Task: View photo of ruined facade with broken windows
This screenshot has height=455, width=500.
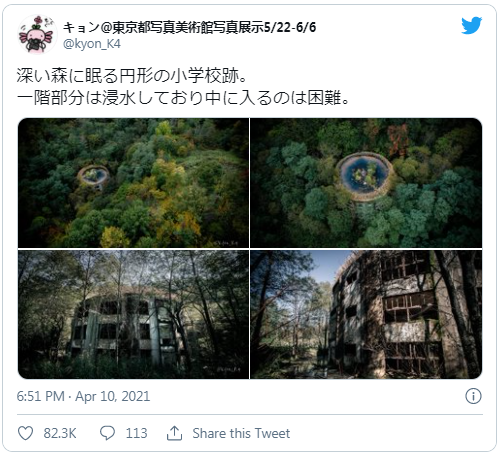Action: [366, 314]
